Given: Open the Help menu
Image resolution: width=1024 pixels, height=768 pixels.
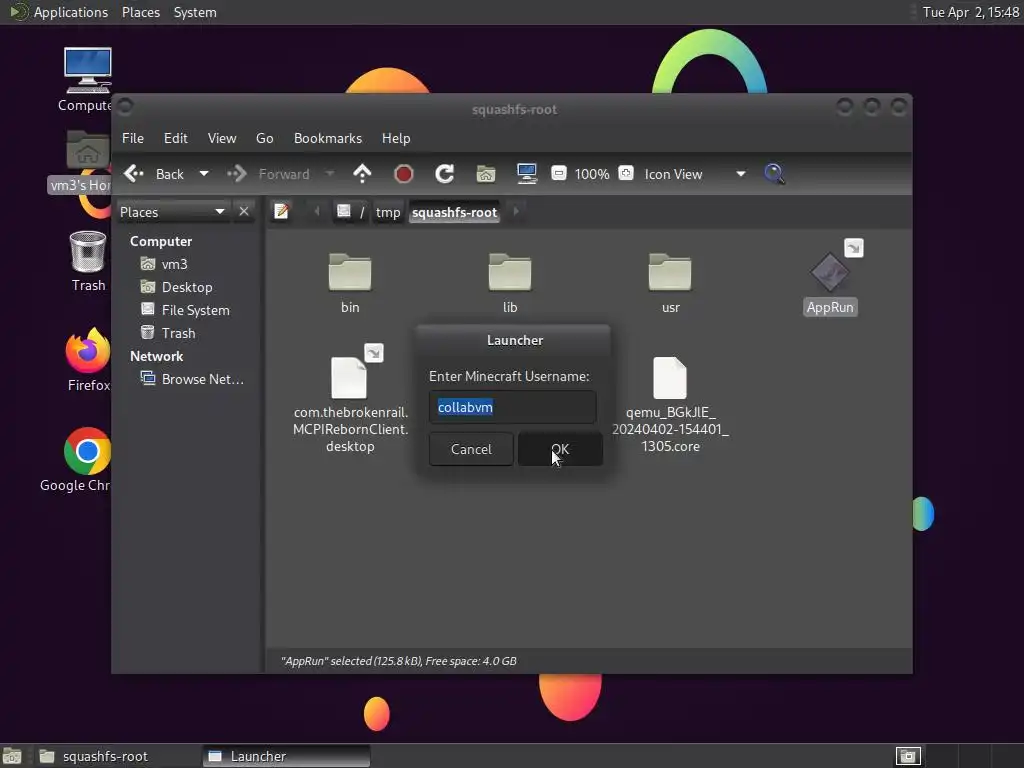Looking at the screenshot, I should tap(396, 138).
